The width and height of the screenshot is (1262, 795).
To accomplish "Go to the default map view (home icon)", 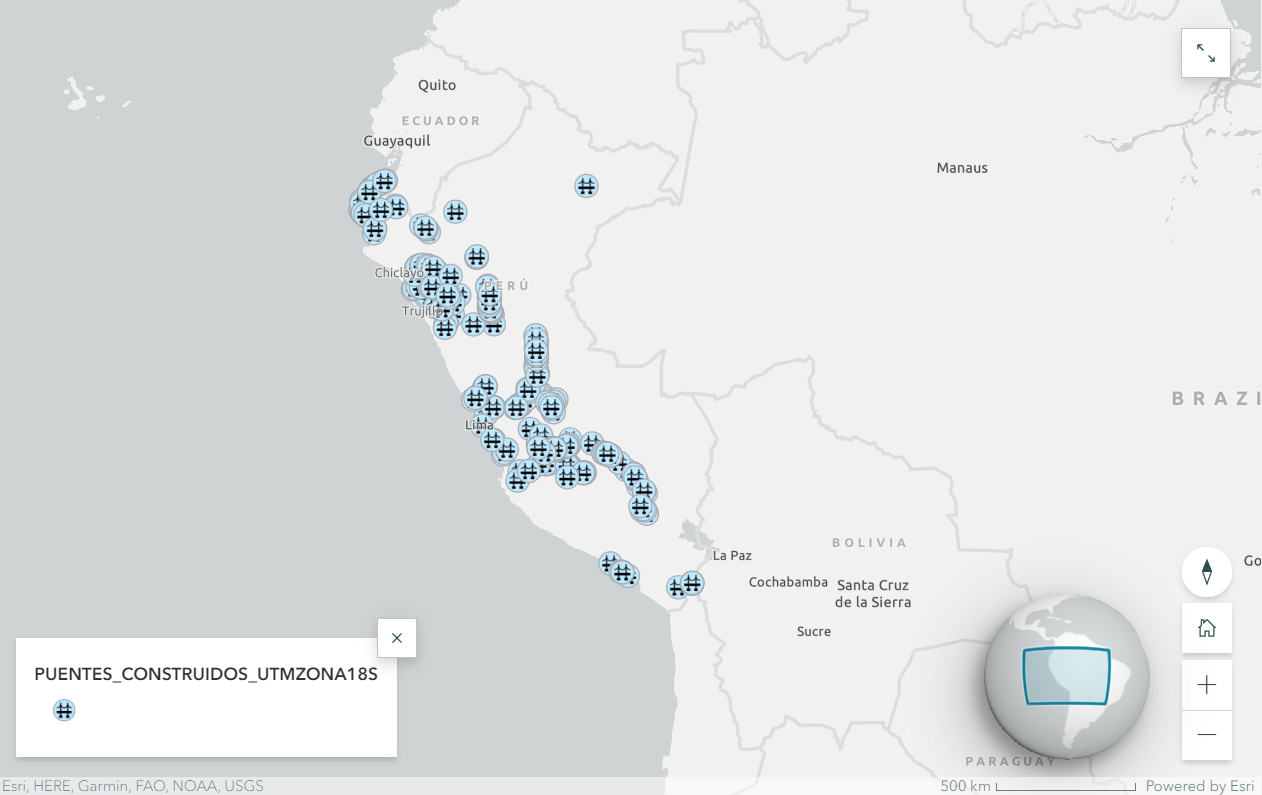I will point(1206,628).
